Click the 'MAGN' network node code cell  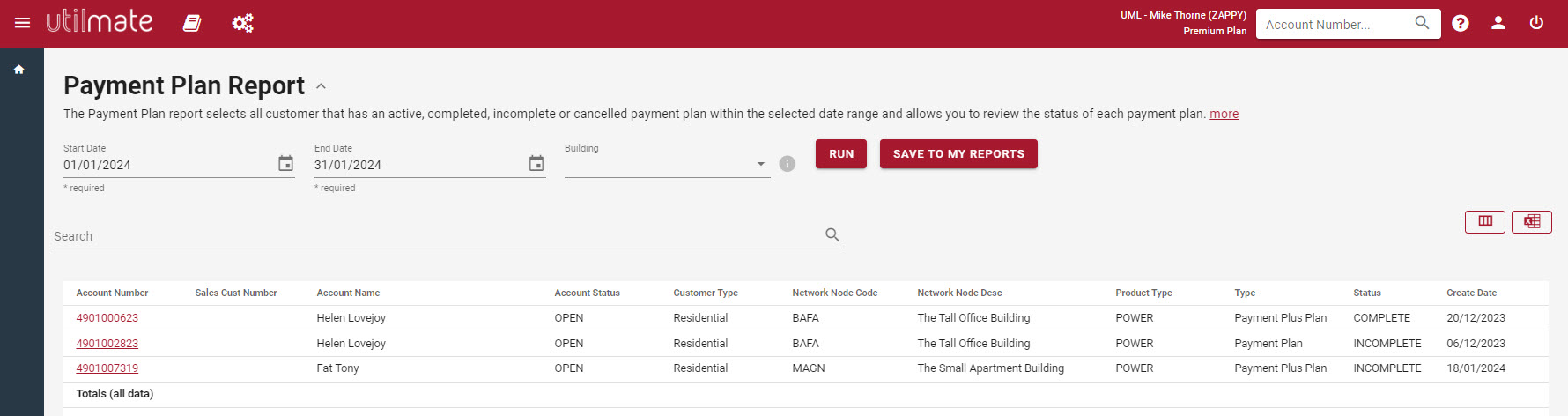click(808, 368)
